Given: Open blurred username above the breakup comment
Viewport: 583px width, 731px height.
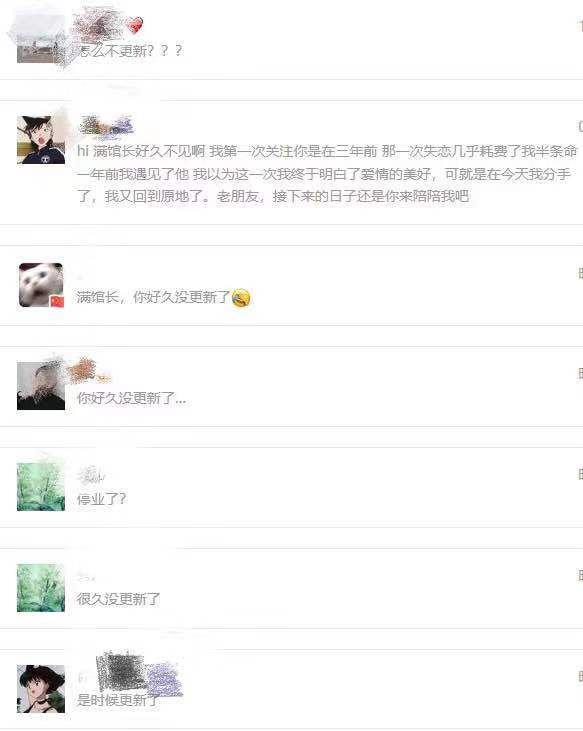Looking at the screenshot, I should tap(106, 126).
